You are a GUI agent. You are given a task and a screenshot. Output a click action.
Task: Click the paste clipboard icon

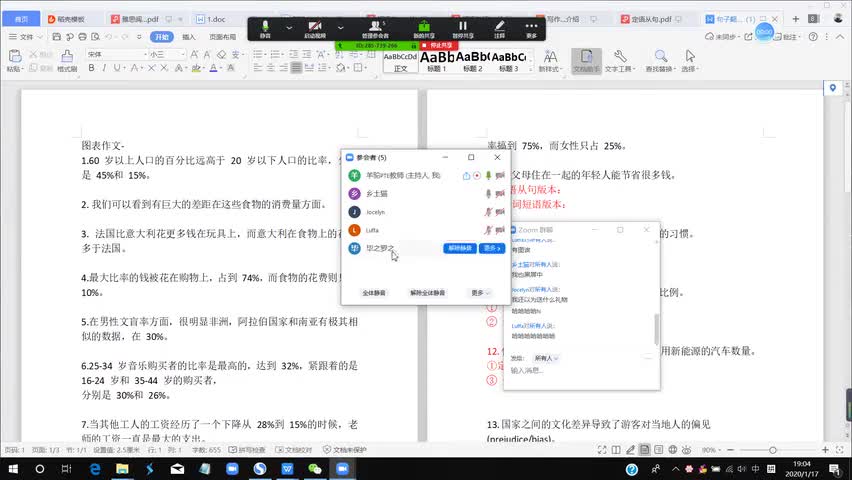click(15, 56)
